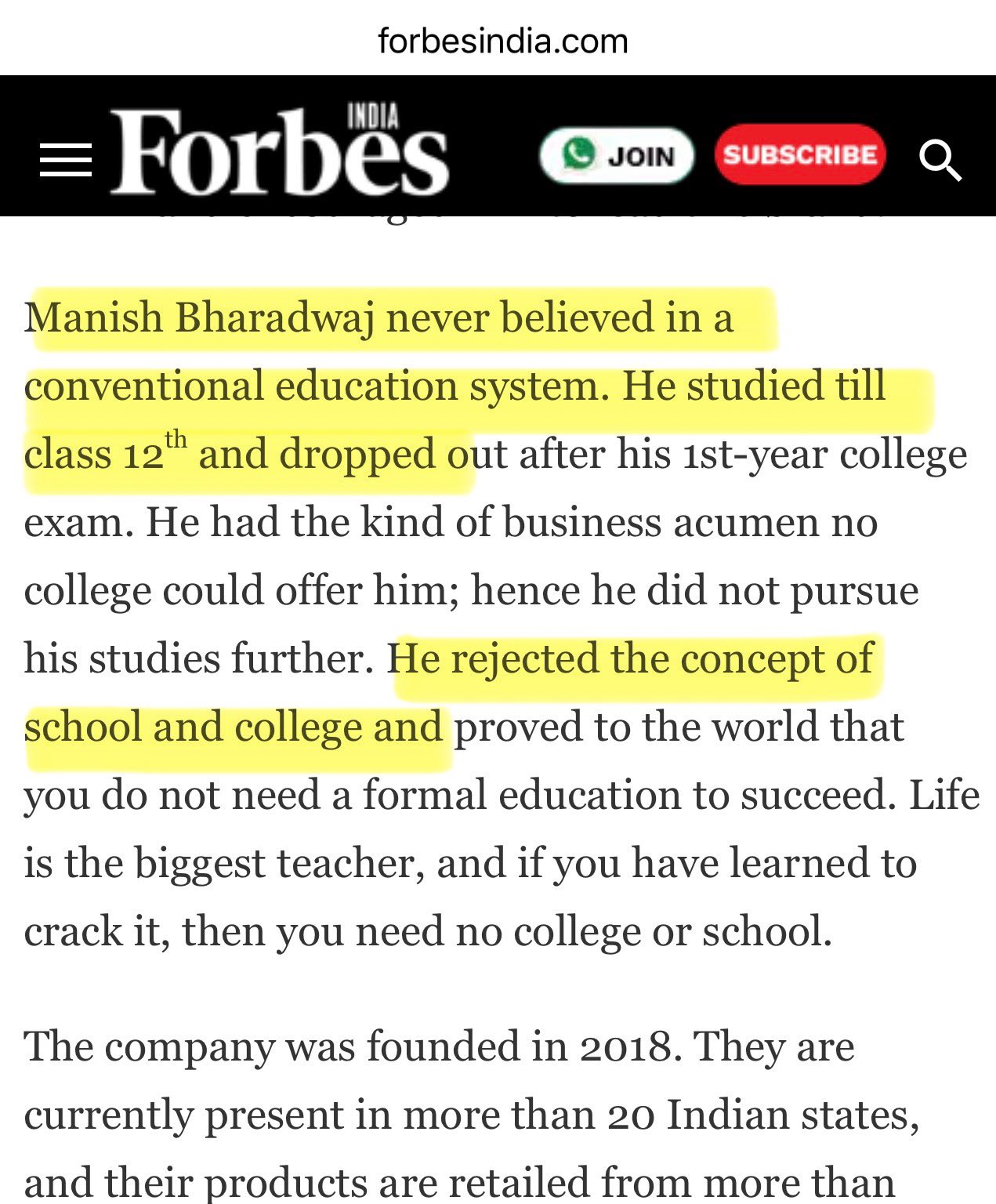The width and height of the screenshot is (996, 1204).
Task: Open the hamburger navigation menu
Action: (x=66, y=160)
